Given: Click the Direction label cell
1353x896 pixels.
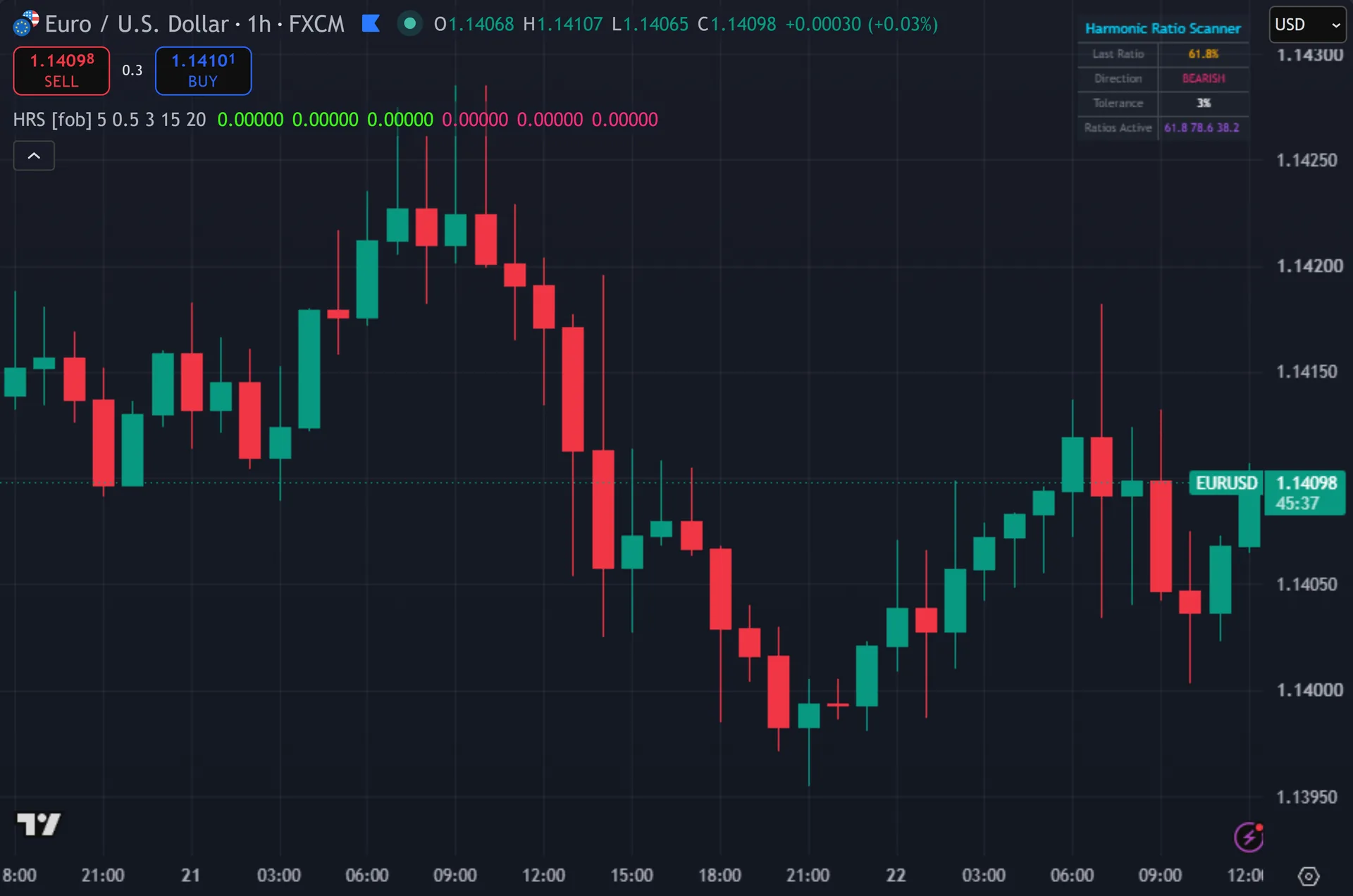Looking at the screenshot, I should pyautogui.click(x=1118, y=79).
